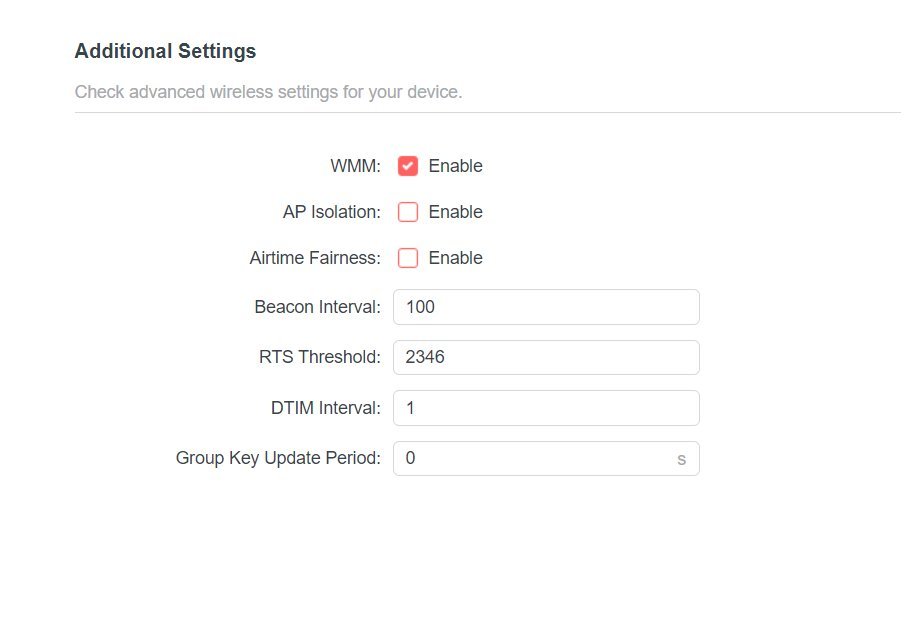Click the AP Isolation label
Screen dimensions: 918x620
tap(332, 212)
